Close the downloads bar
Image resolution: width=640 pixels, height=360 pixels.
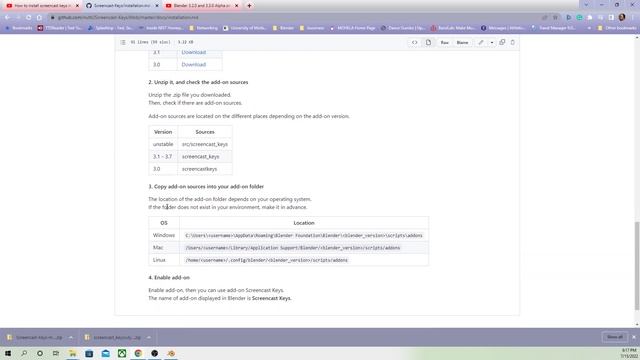tap(634, 337)
